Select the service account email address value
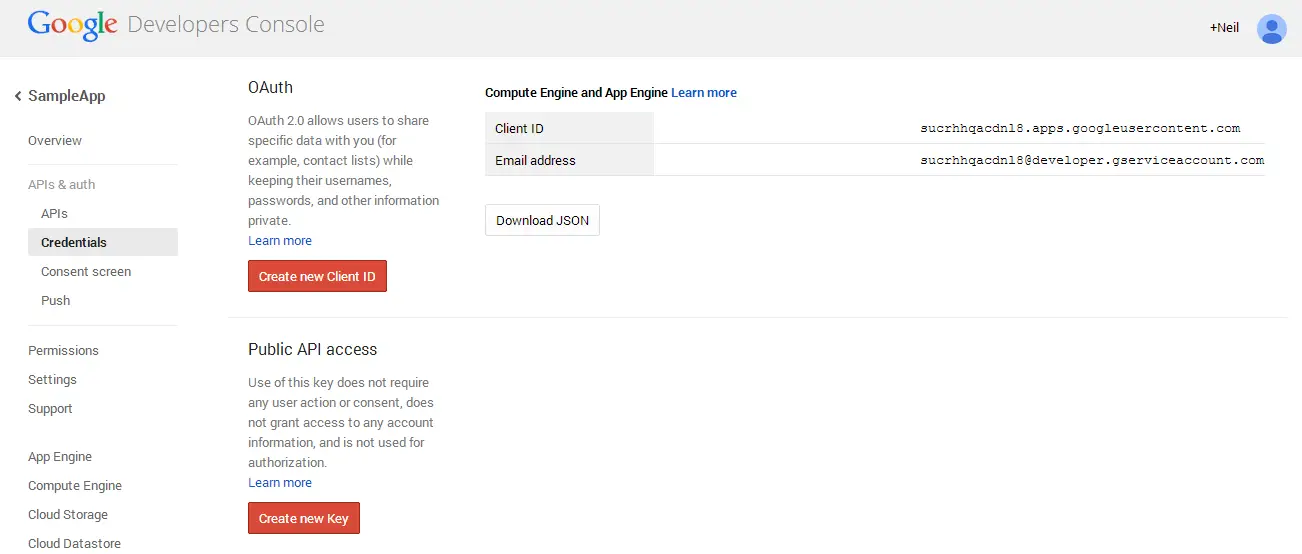Image resolution: width=1302 pixels, height=554 pixels. [x=1092, y=160]
